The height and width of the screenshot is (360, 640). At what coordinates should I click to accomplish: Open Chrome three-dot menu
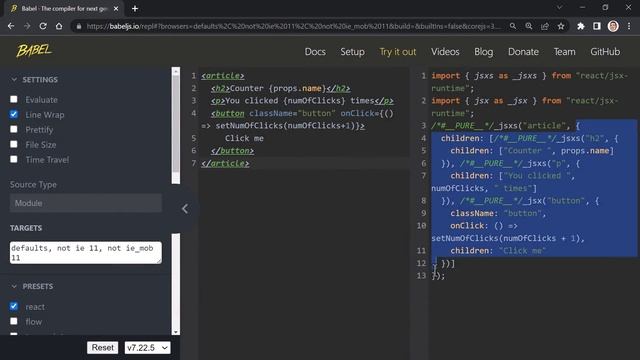click(x=629, y=26)
